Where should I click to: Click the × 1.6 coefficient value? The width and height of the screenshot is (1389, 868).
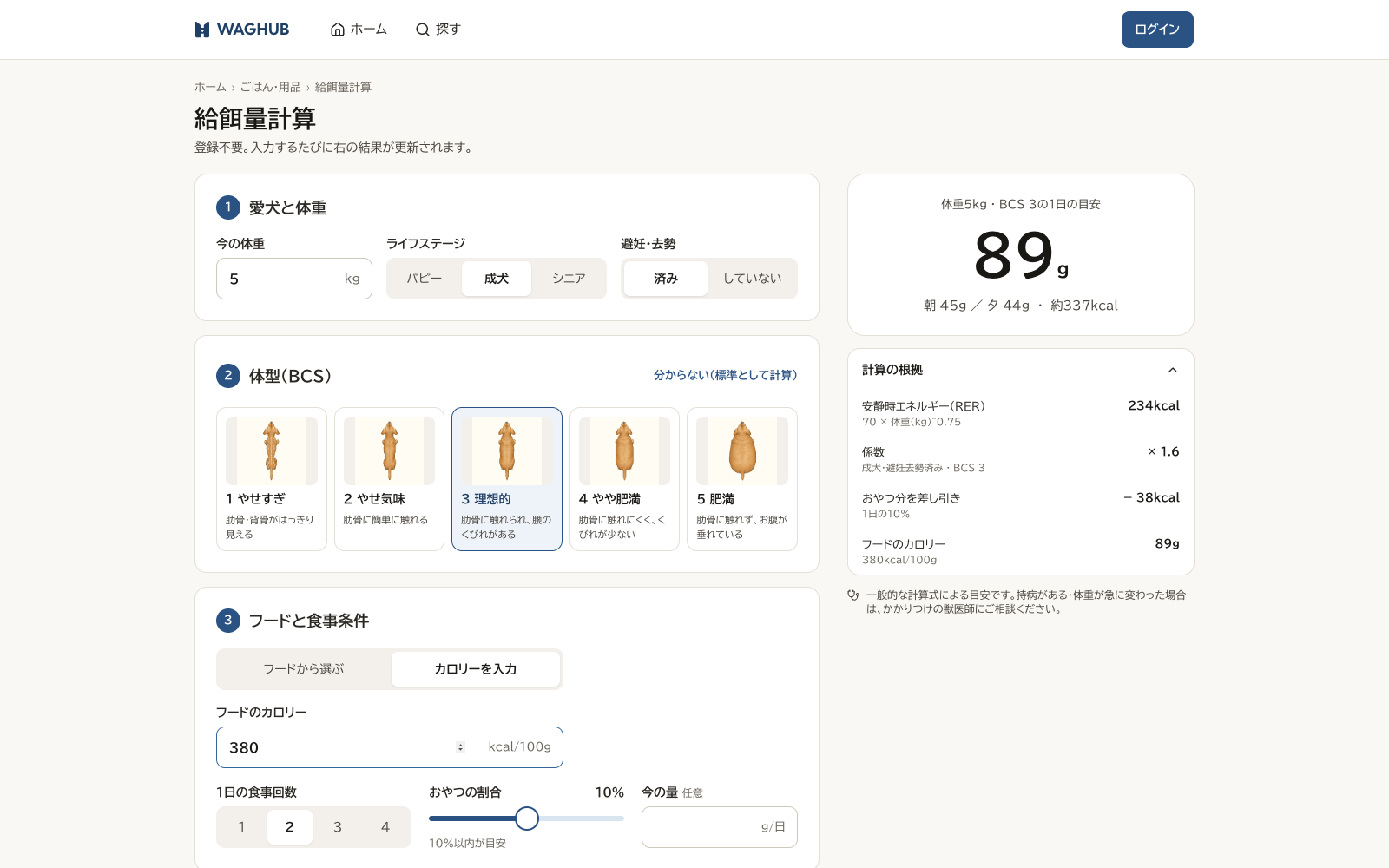pos(1163,451)
